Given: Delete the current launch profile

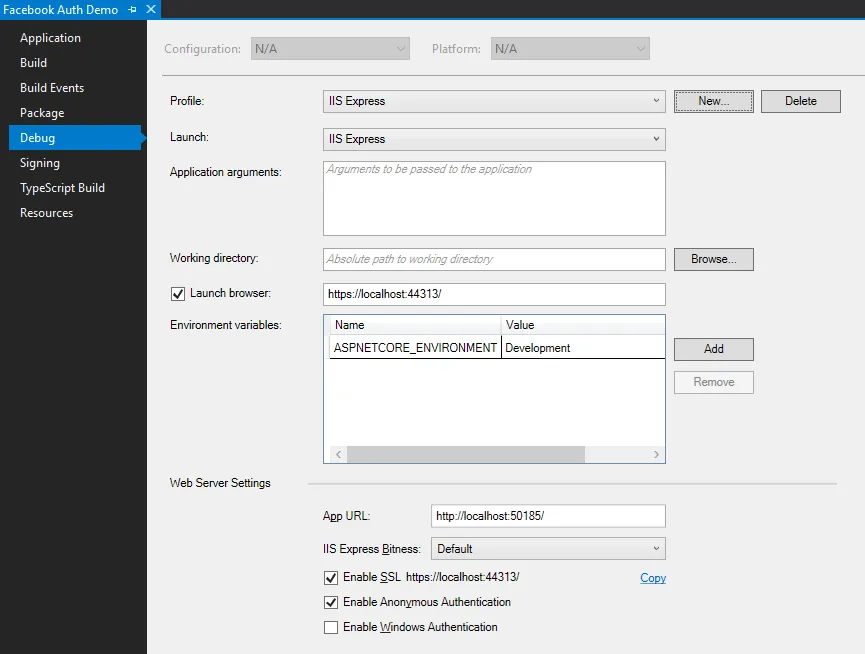Looking at the screenshot, I should [x=800, y=101].
